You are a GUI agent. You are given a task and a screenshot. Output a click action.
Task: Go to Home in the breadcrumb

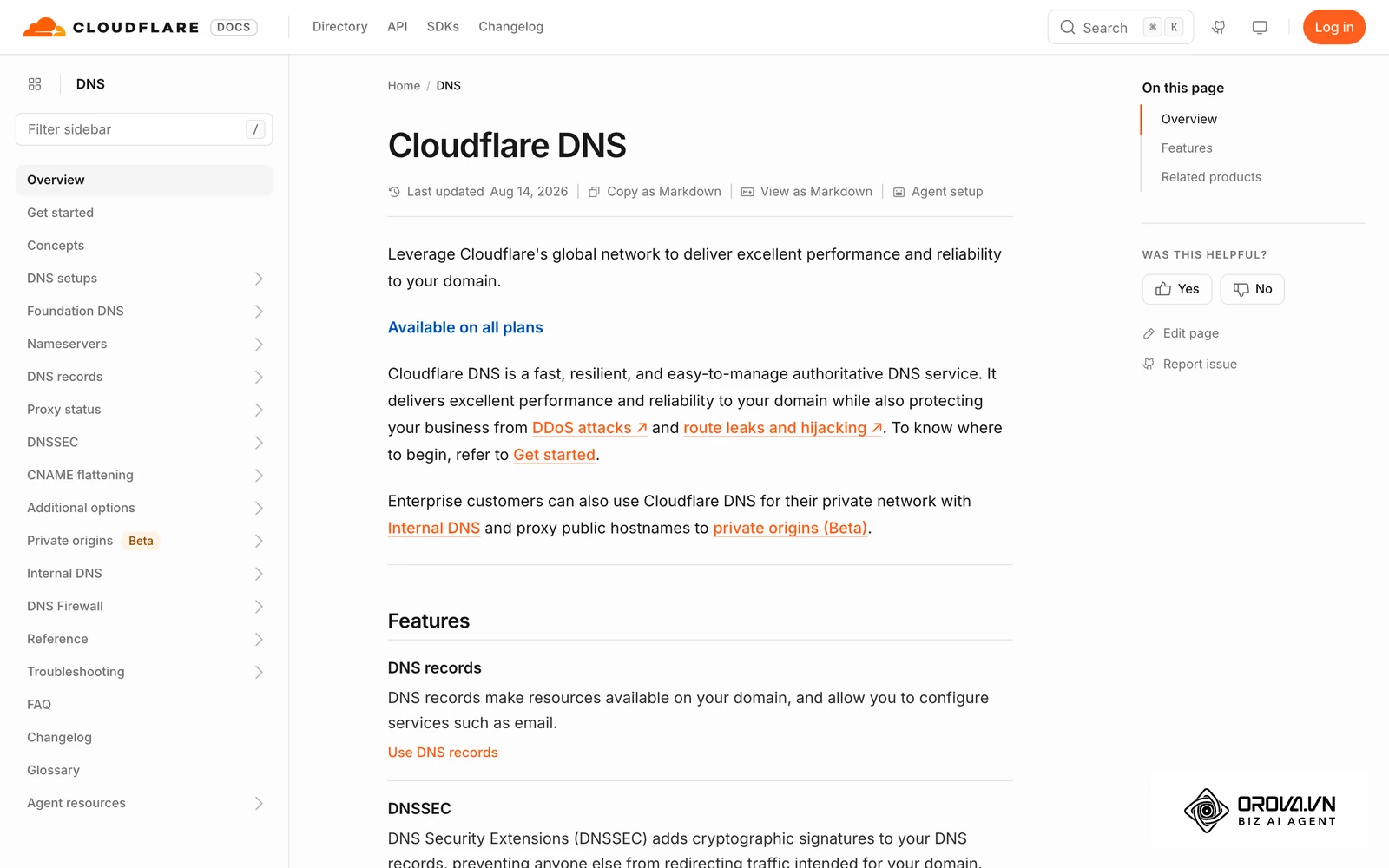pos(404,86)
